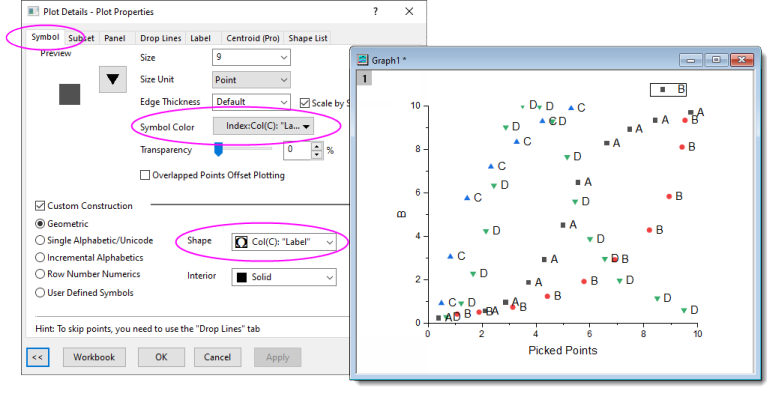767x403 pixels.
Task: Click the Plot Details window icon
Action: (x=33, y=12)
